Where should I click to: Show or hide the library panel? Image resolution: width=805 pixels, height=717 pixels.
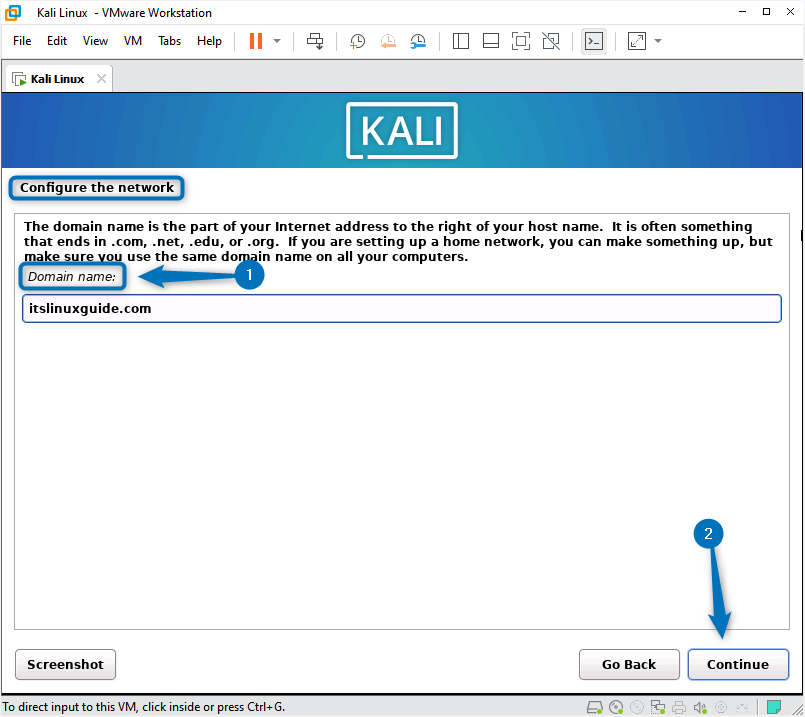tap(460, 40)
